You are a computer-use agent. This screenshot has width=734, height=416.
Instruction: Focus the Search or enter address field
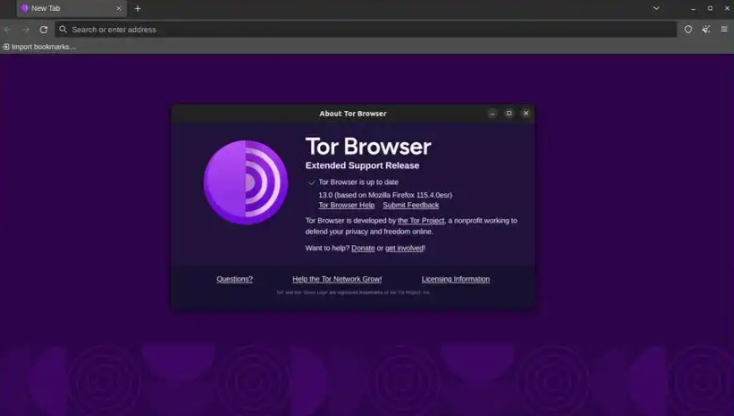coord(360,29)
